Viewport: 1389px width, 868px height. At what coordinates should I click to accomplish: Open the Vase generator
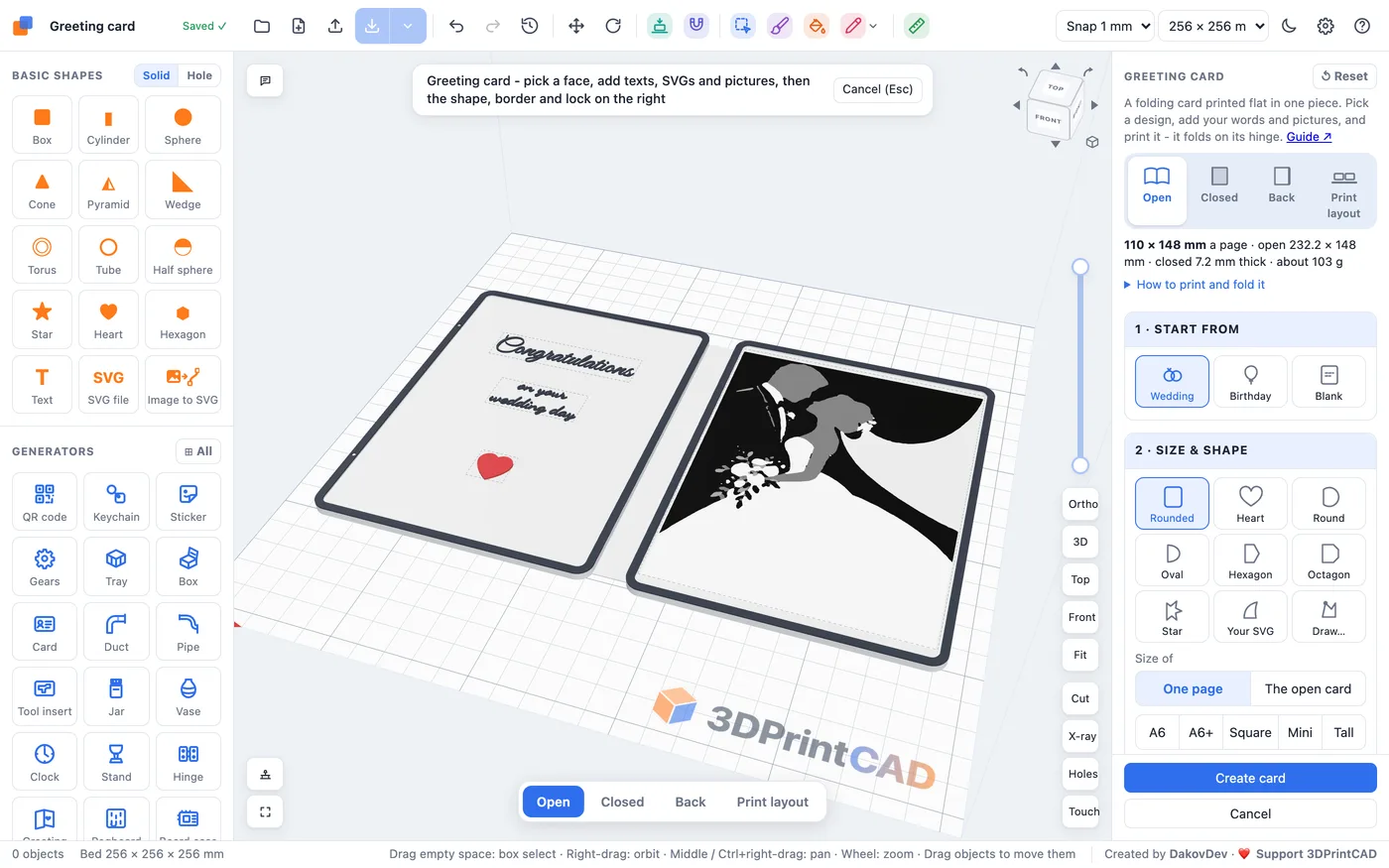(189, 696)
